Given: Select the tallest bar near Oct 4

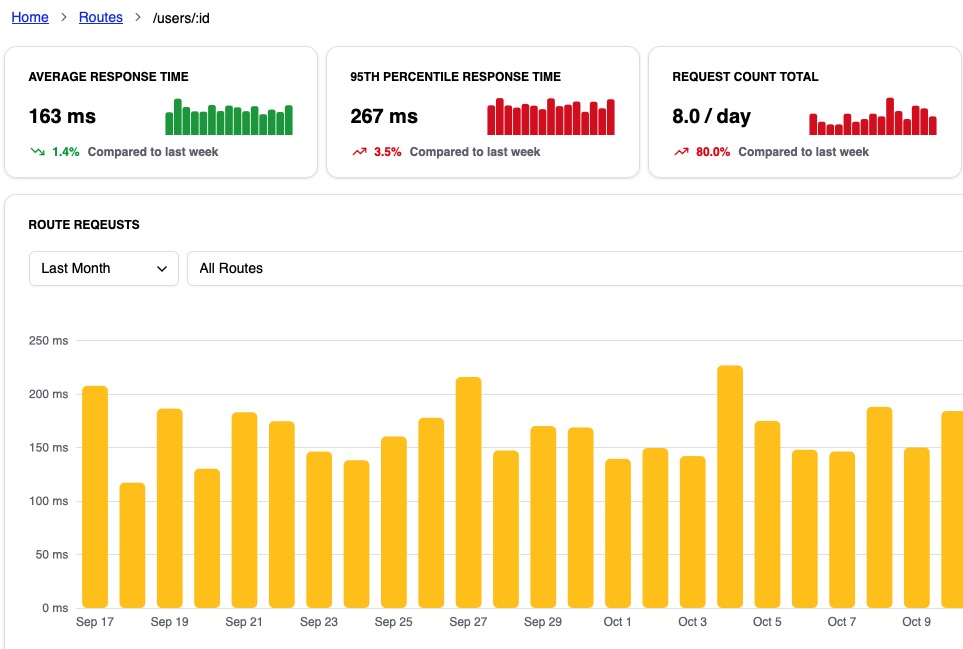Looking at the screenshot, I should [728, 480].
